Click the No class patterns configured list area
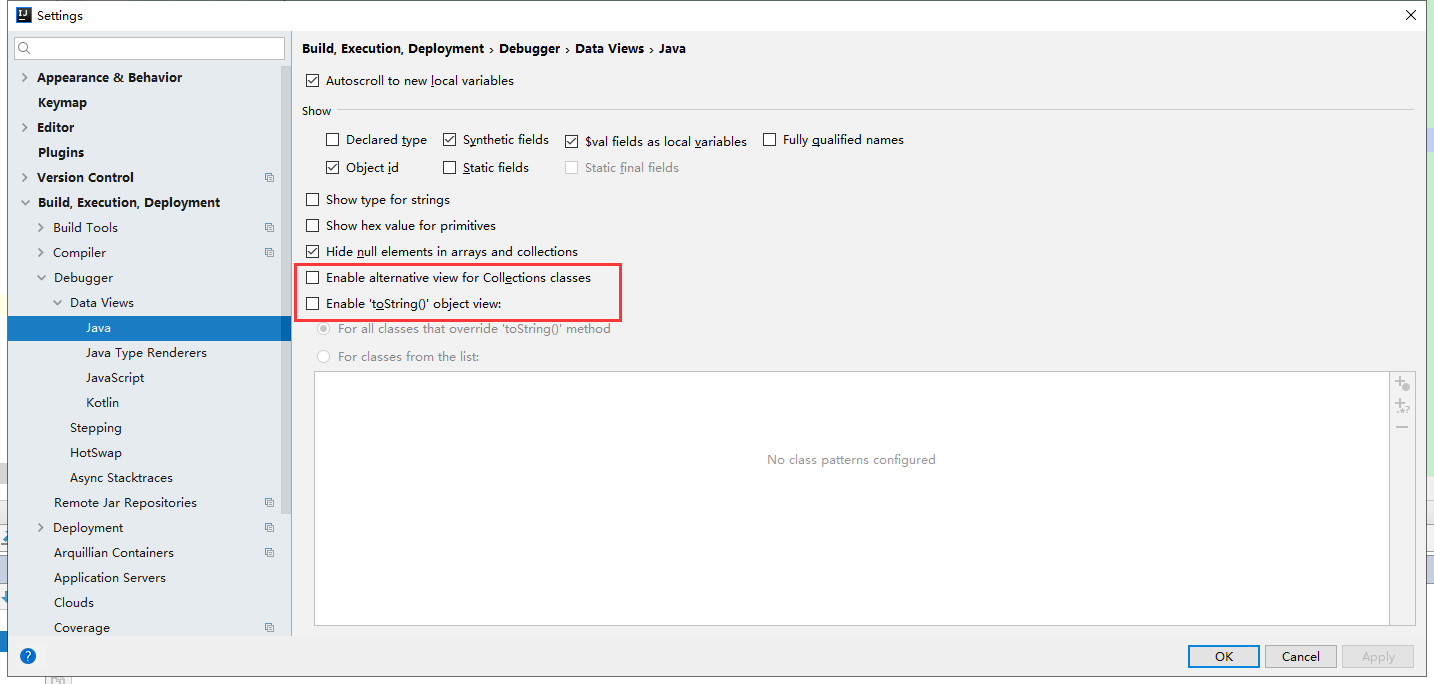The height and width of the screenshot is (684, 1434). pyautogui.click(x=851, y=499)
